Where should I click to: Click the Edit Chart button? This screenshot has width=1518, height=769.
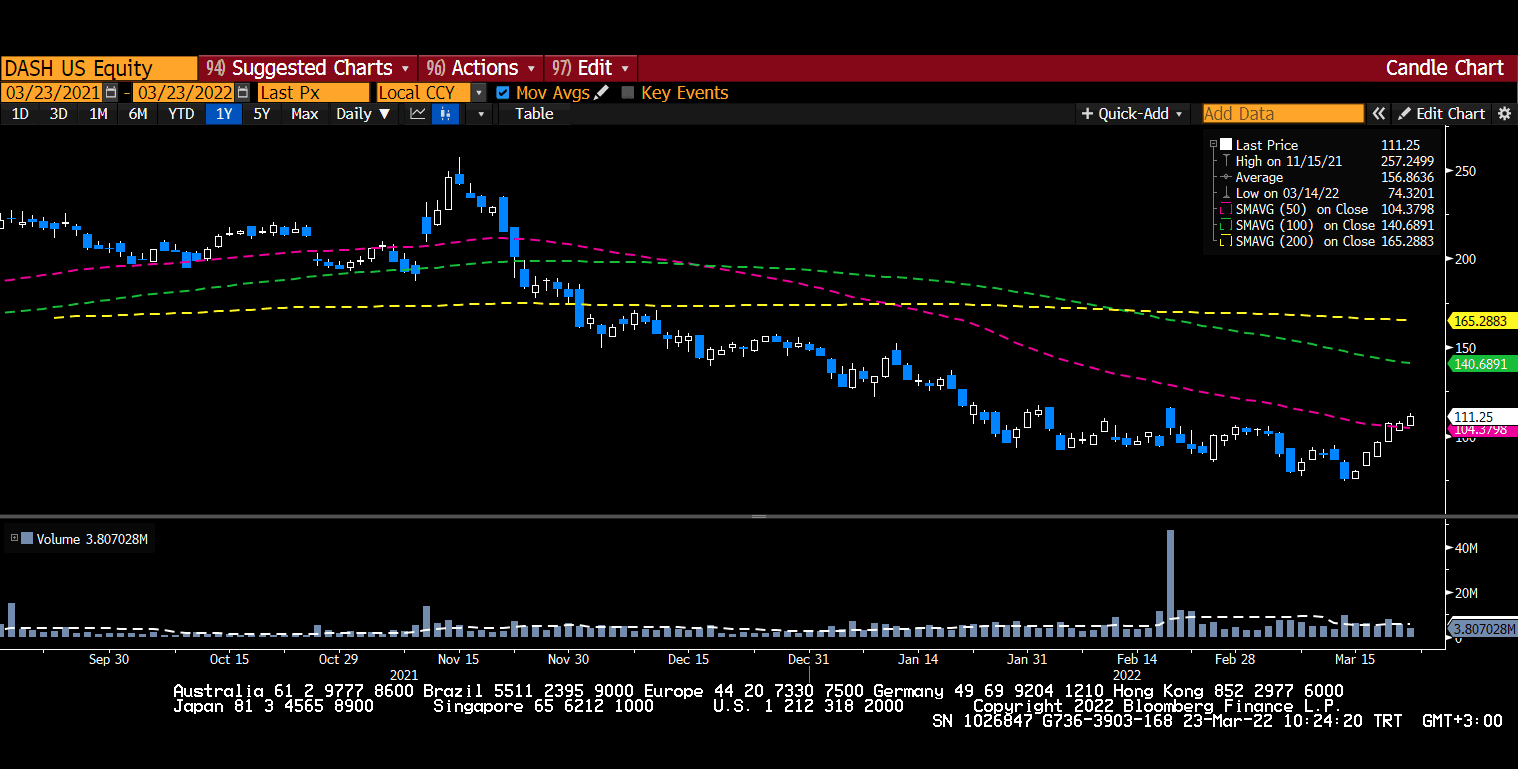(1441, 114)
